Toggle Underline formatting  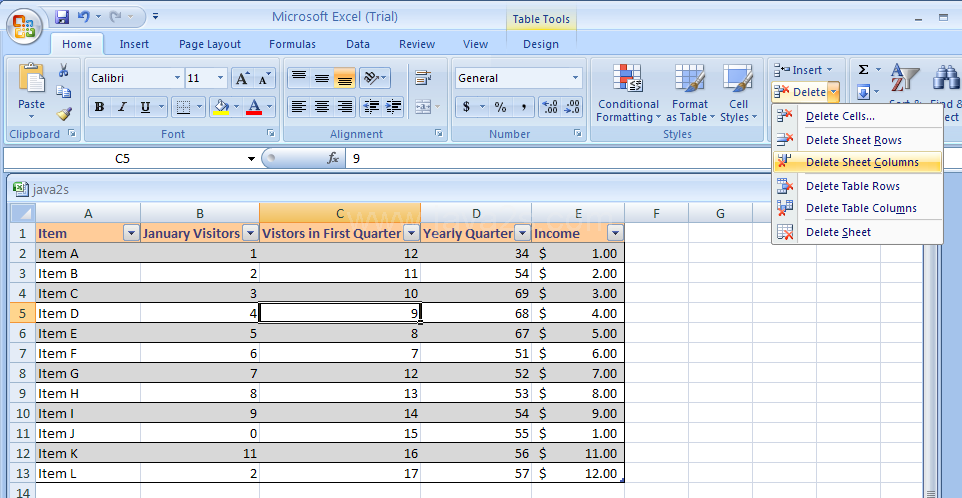[x=145, y=107]
